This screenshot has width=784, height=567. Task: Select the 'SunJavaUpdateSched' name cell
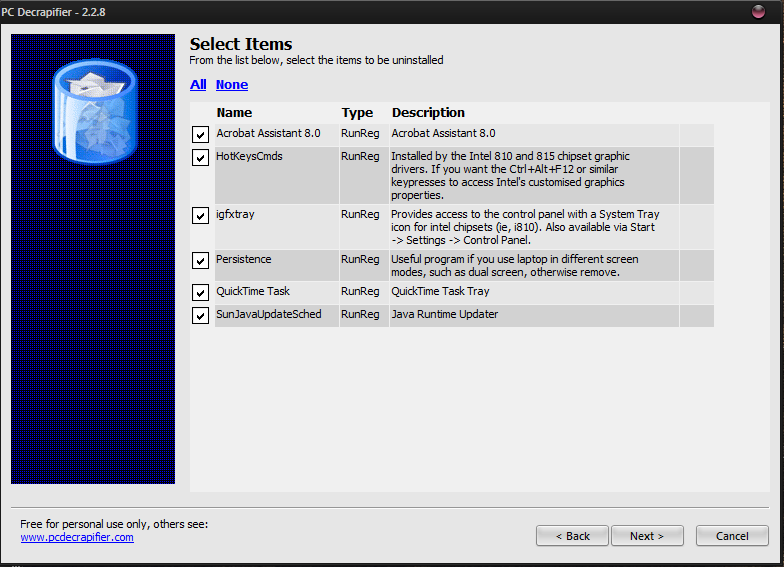click(x=277, y=316)
